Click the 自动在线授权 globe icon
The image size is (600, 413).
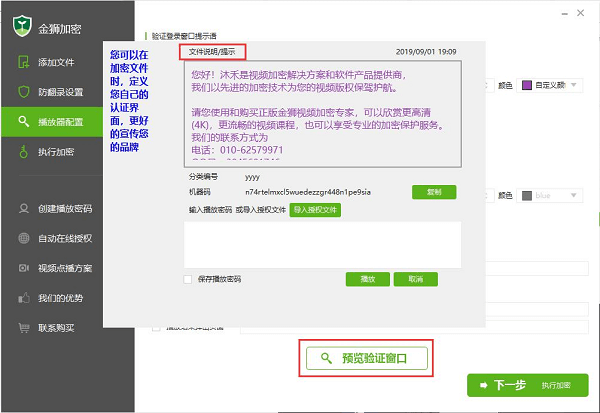(24, 238)
